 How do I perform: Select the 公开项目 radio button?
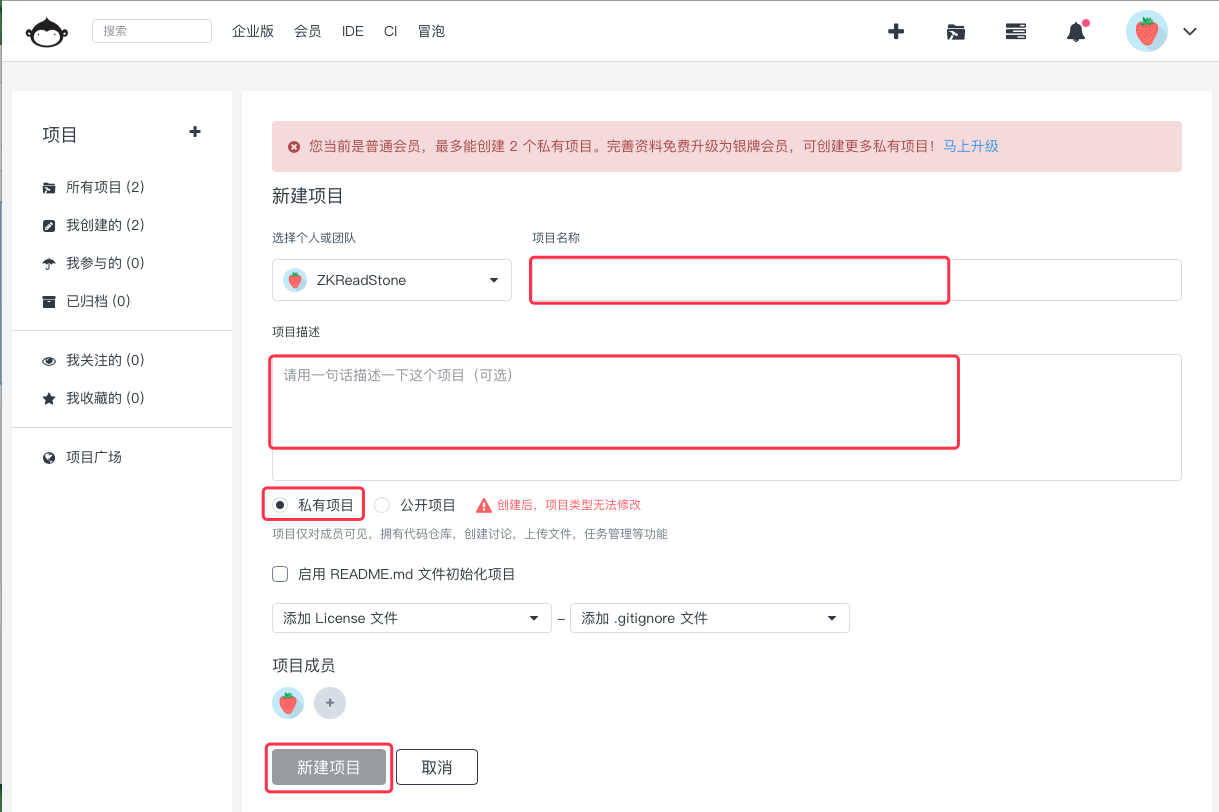pos(382,504)
